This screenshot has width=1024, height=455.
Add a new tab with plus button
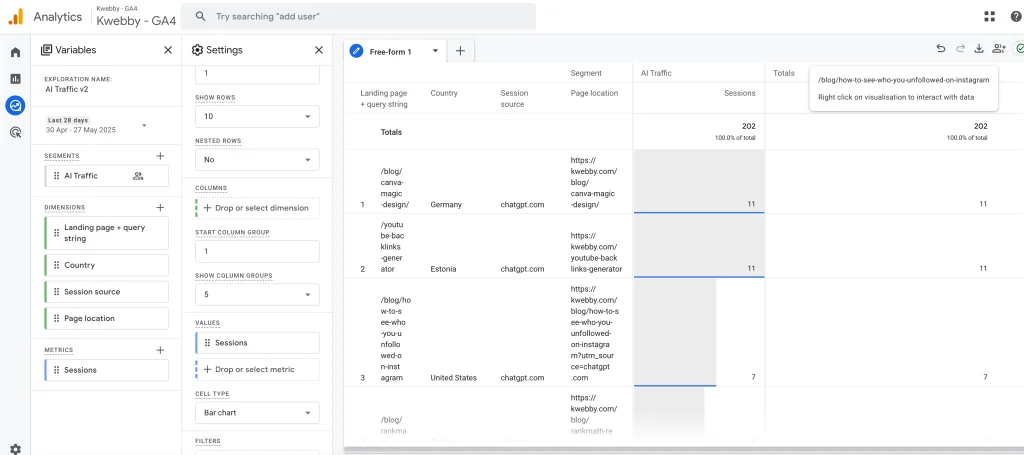[460, 51]
